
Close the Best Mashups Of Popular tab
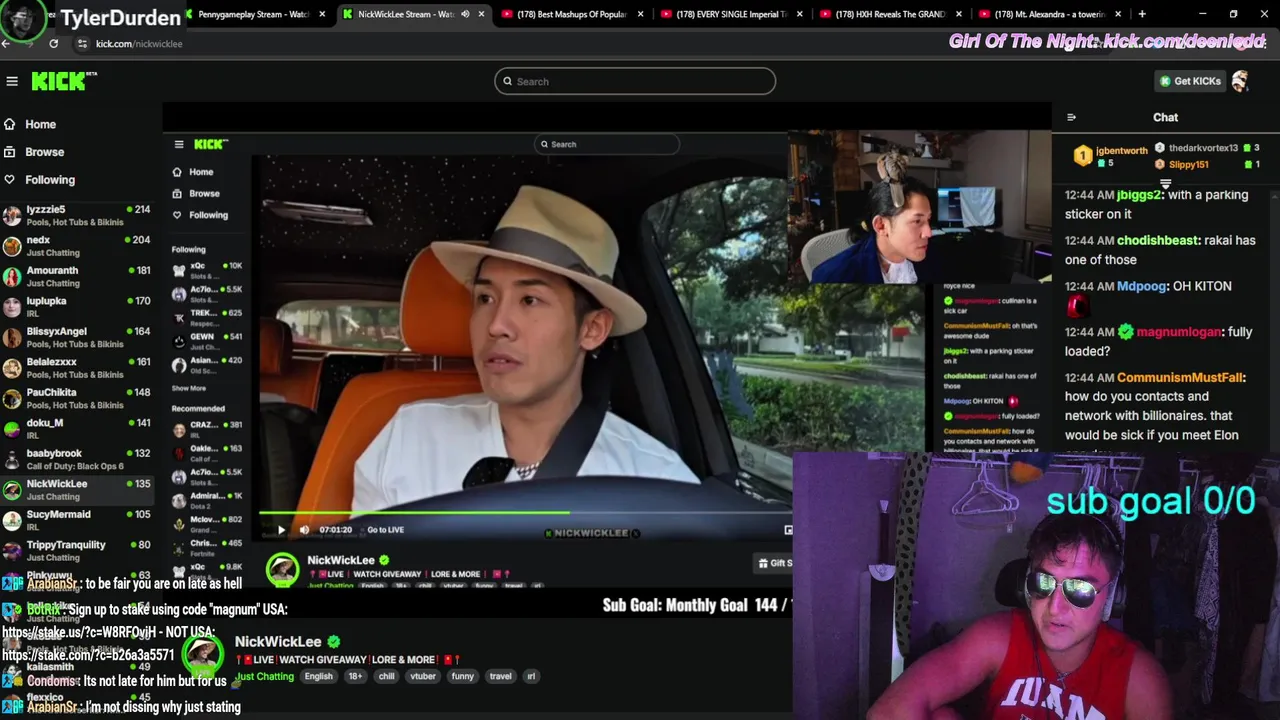640,14
